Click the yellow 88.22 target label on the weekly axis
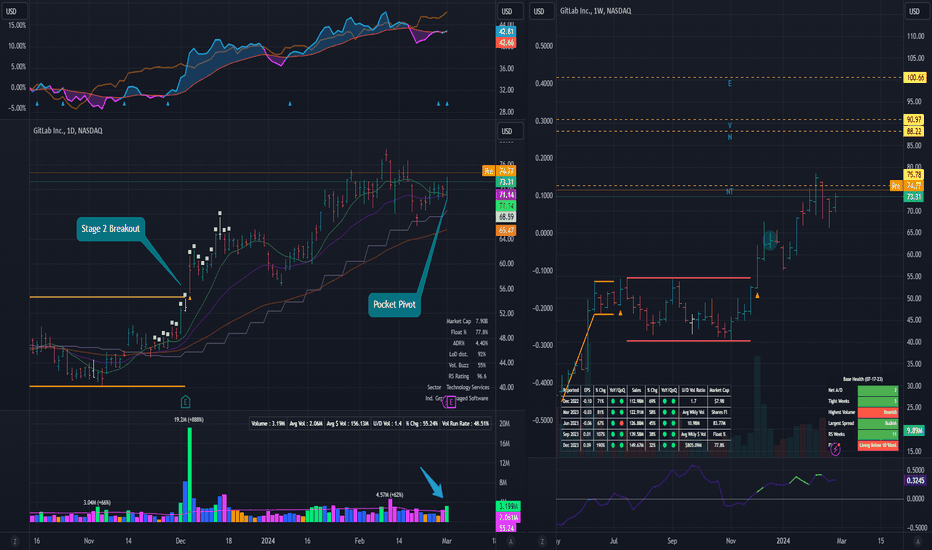The height and width of the screenshot is (550, 932). point(914,131)
